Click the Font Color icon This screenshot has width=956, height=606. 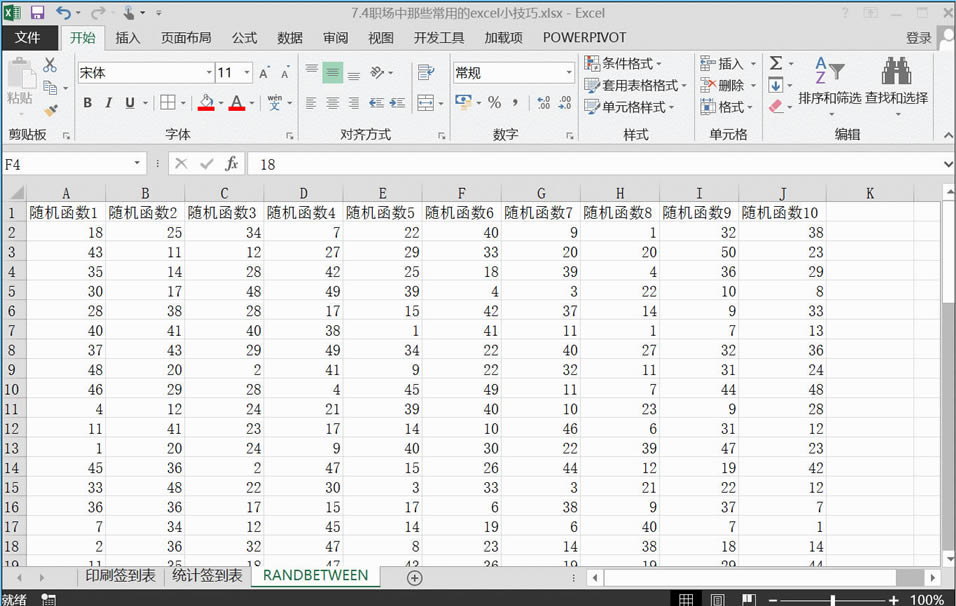(237, 103)
